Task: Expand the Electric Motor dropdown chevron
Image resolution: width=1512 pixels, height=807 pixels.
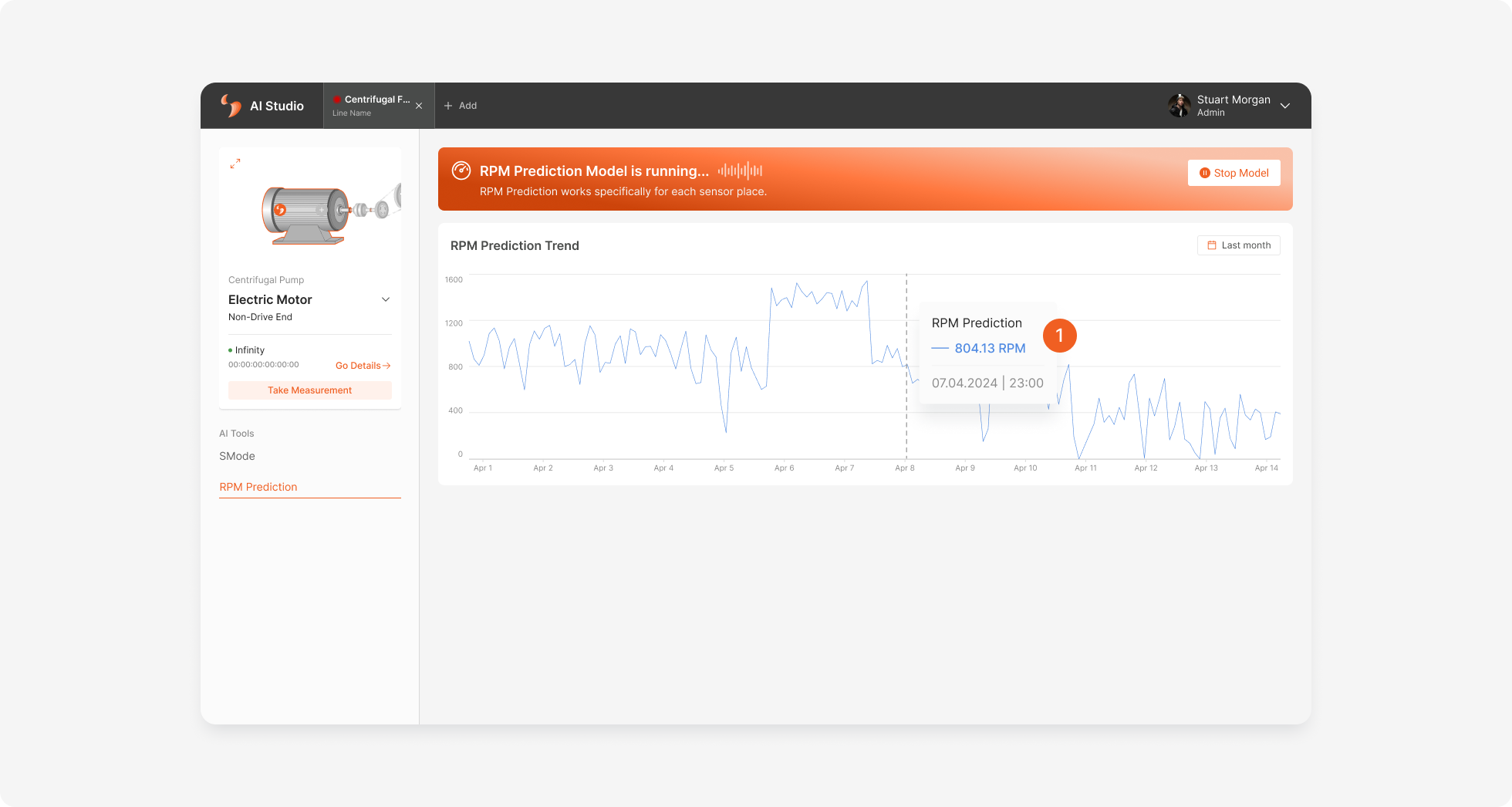Action: pyautogui.click(x=386, y=299)
